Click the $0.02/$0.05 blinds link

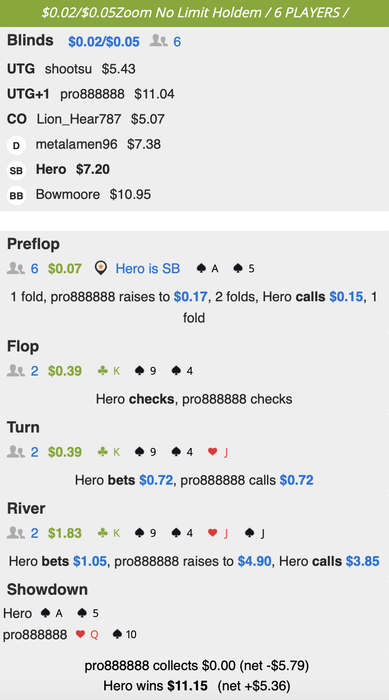[104, 42]
